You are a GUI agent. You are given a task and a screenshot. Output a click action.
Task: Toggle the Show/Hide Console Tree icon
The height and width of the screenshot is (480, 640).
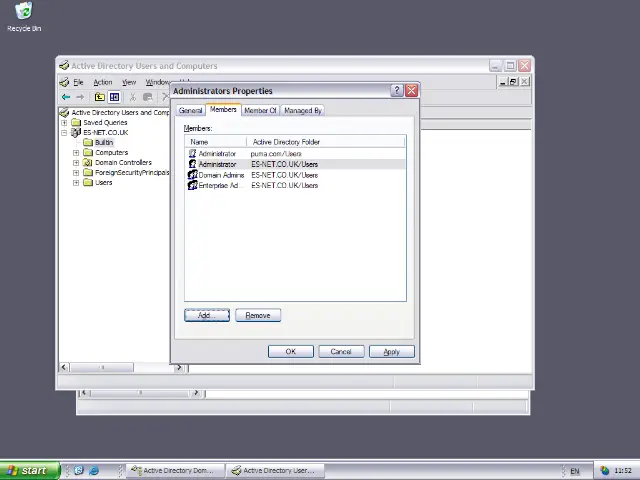(x=115, y=97)
